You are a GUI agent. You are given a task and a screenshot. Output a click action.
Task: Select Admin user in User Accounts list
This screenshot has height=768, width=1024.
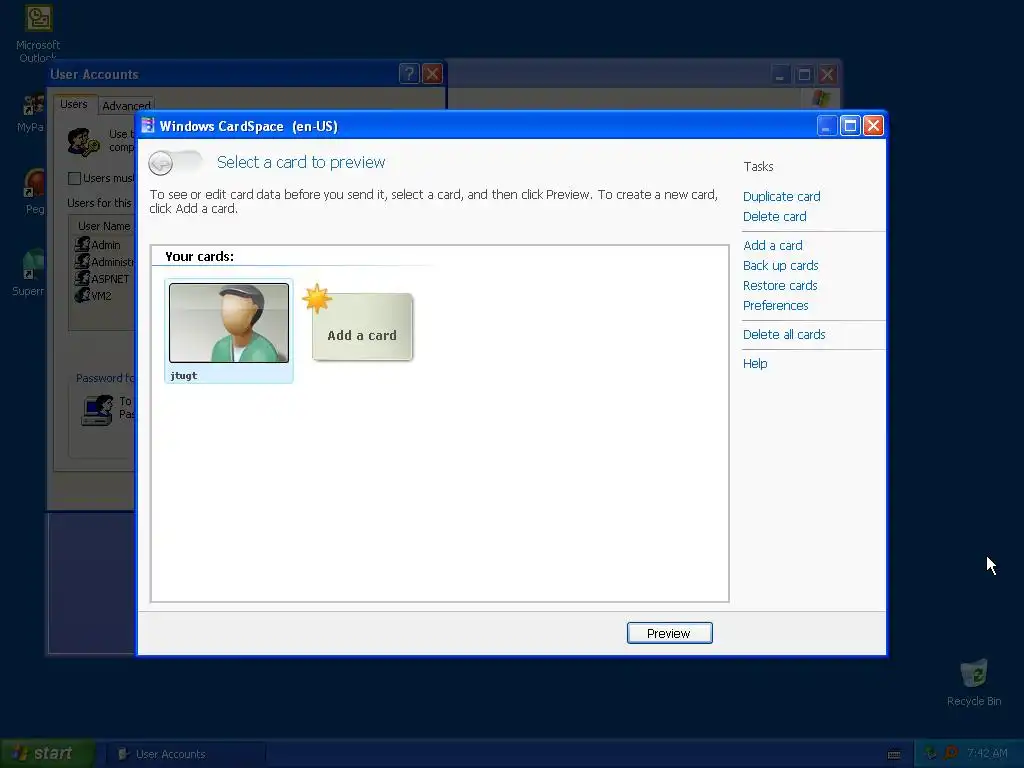click(104, 245)
